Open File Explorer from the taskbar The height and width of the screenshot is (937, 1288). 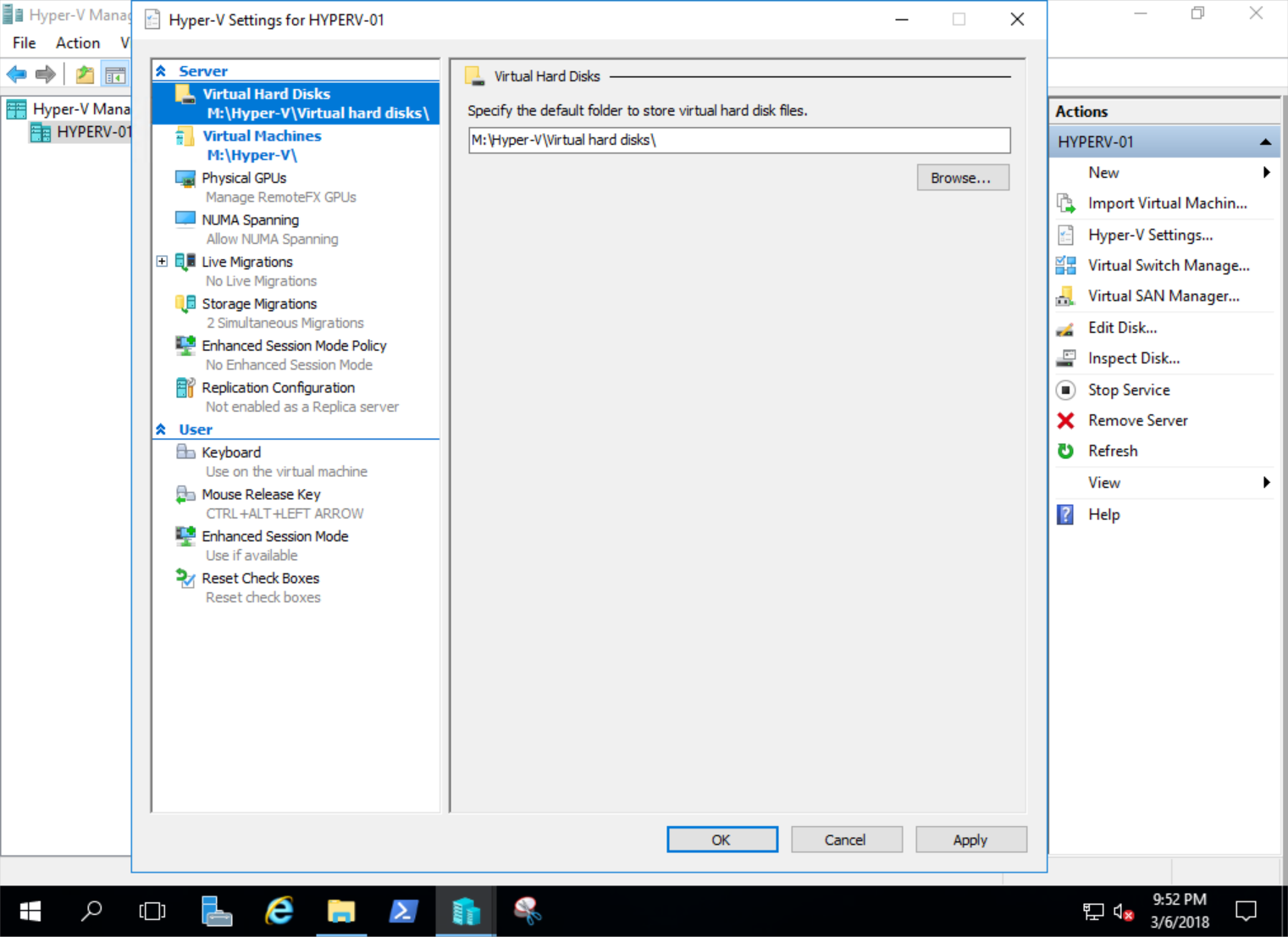click(341, 911)
